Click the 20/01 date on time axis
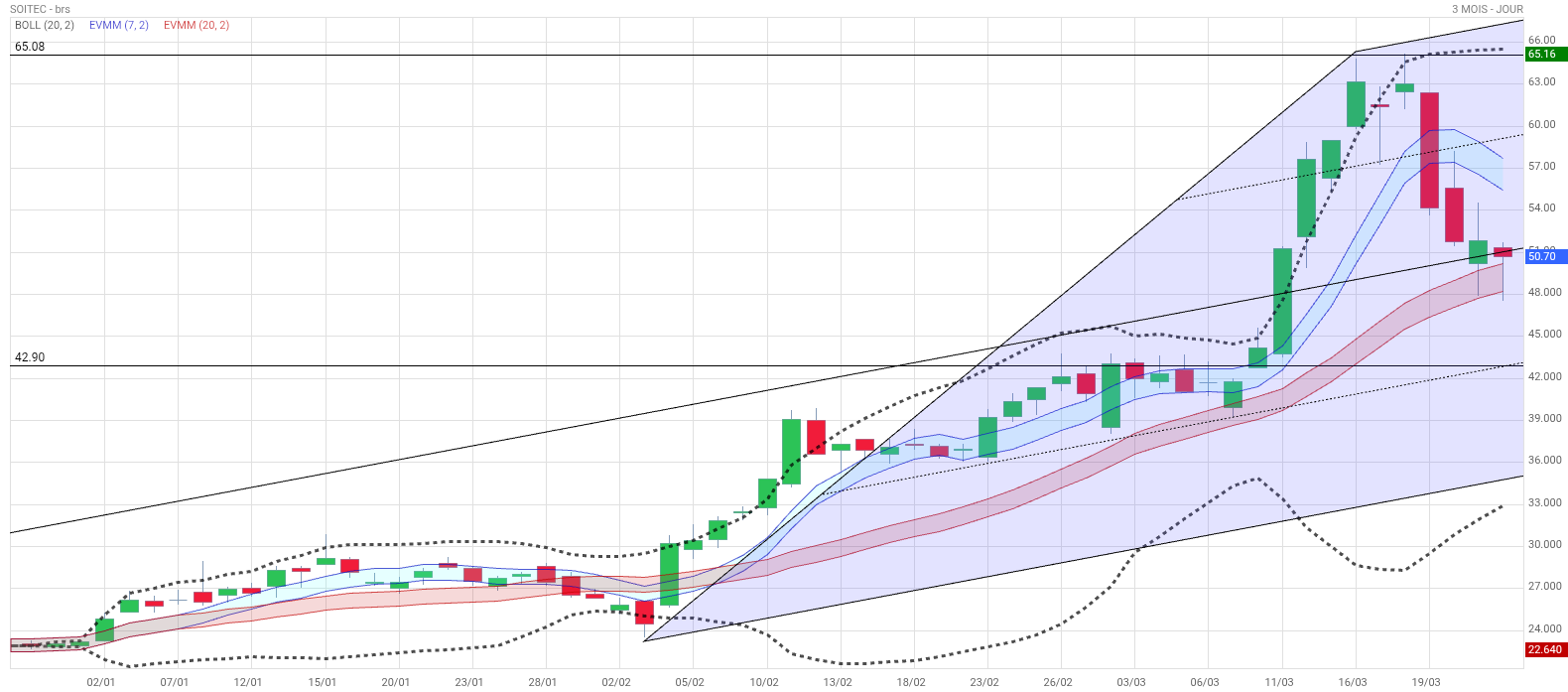This screenshot has height=692, width=1568. click(396, 683)
